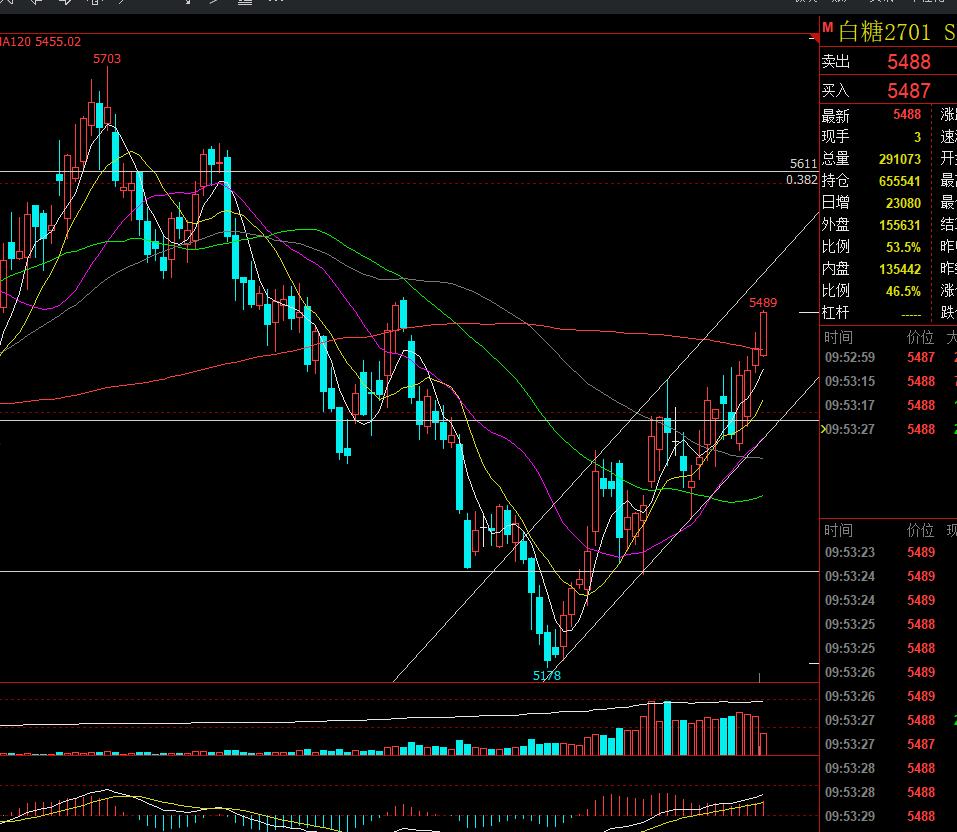Click the 5489 price label above last candle

pyautogui.click(x=763, y=303)
